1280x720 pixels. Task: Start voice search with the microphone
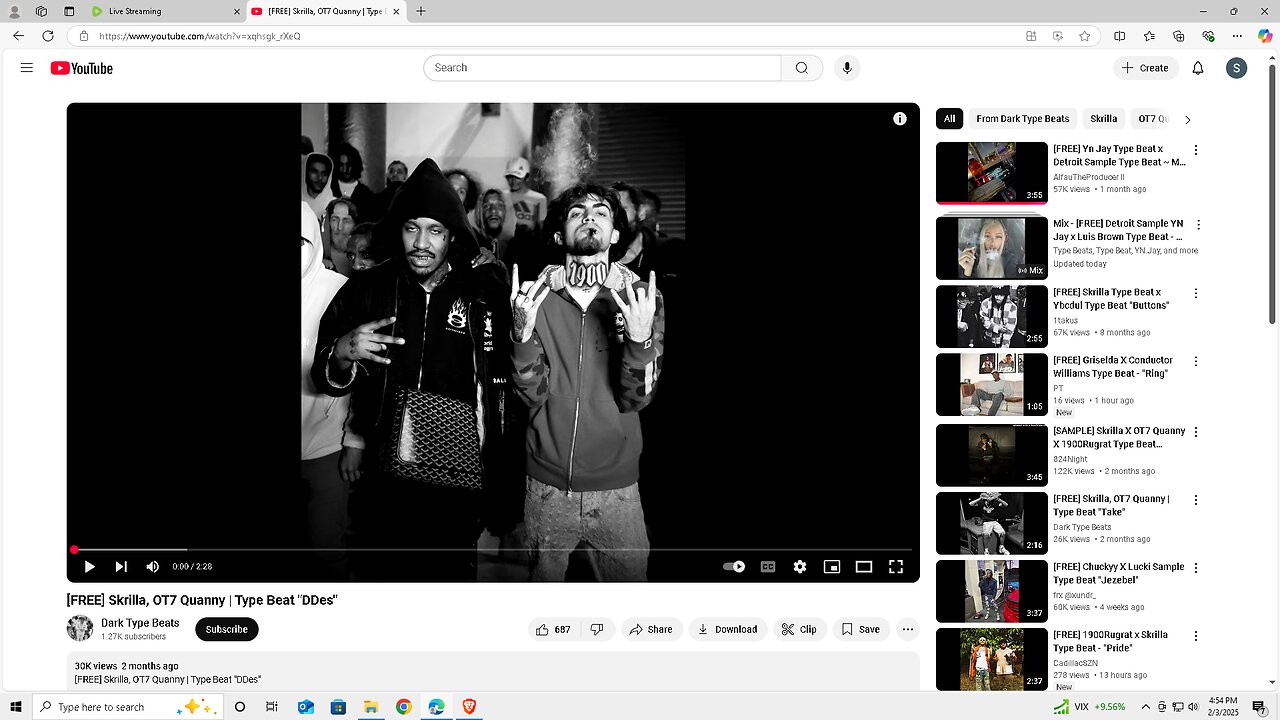(x=847, y=68)
